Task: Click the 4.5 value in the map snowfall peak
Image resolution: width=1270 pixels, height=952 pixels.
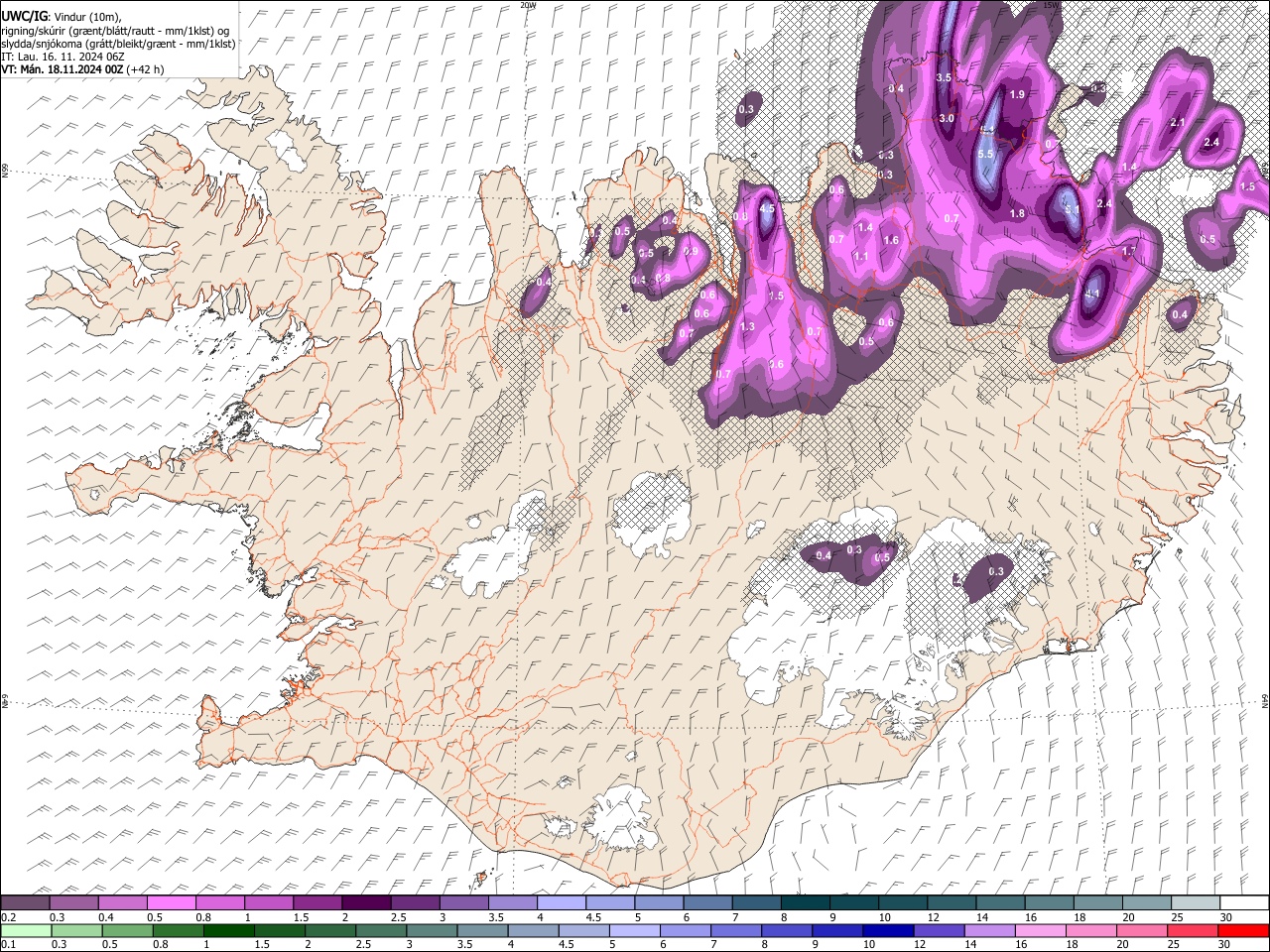Action: click(767, 209)
